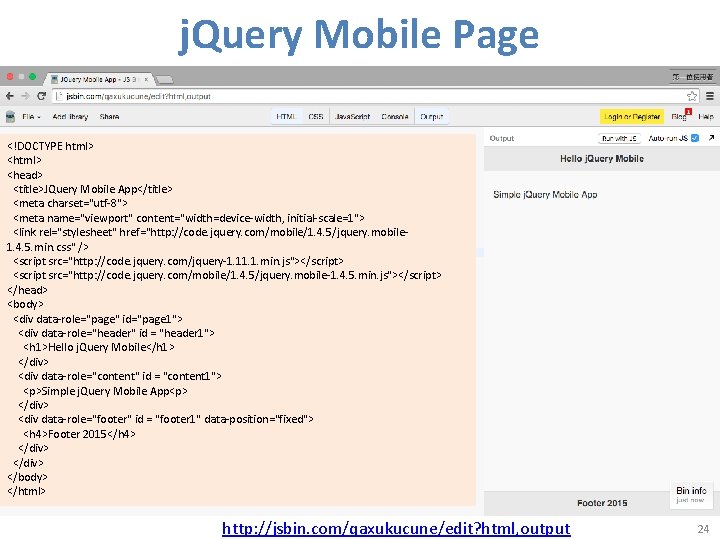Toggle the CSS panel tab

tap(316, 117)
